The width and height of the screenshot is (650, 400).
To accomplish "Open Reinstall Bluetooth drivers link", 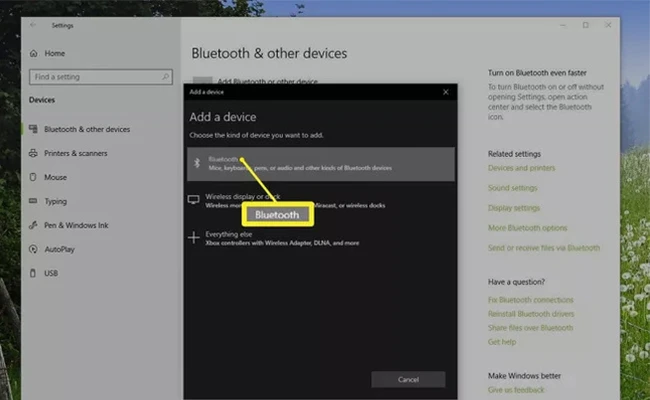I will [531, 314].
